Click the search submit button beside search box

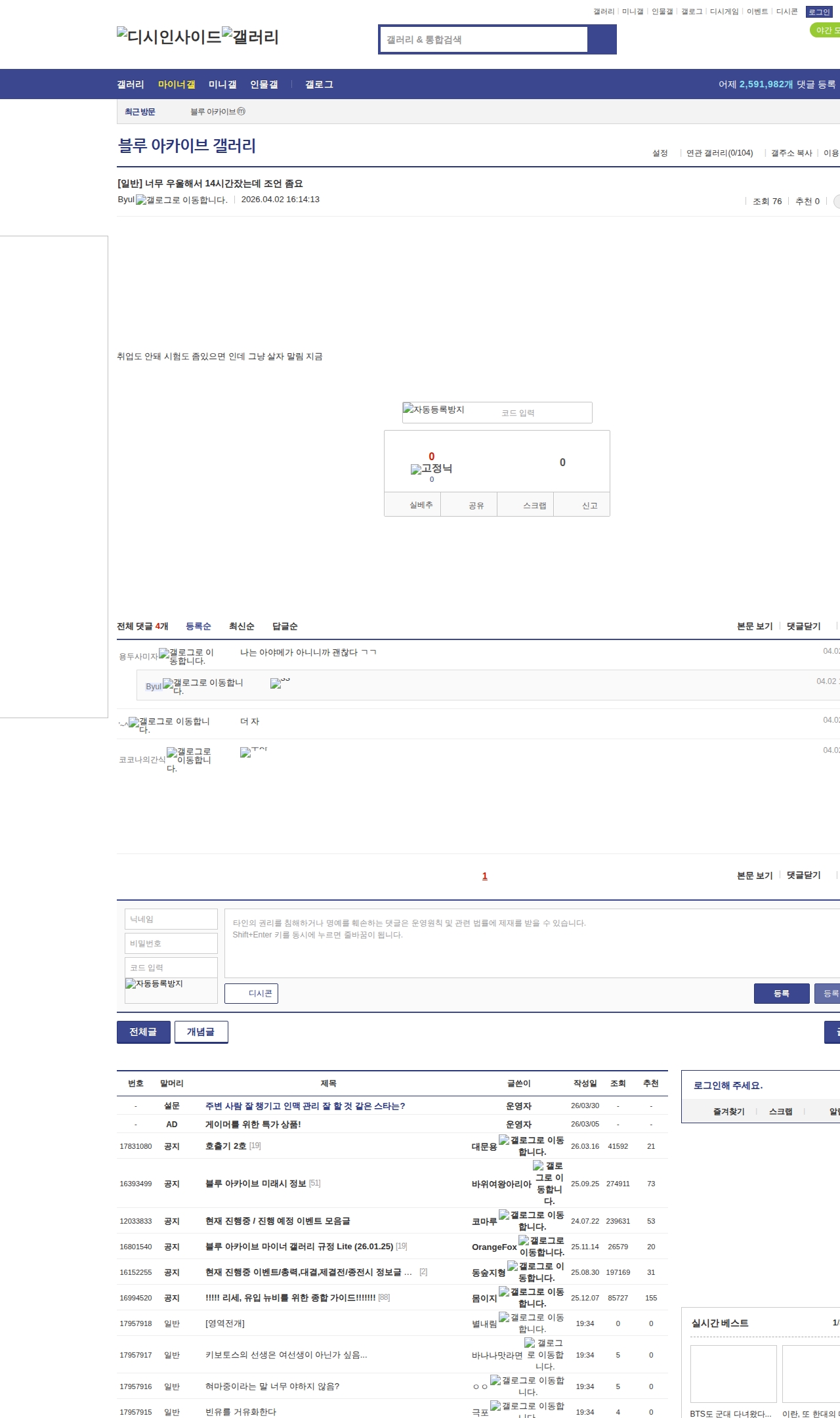[602, 39]
